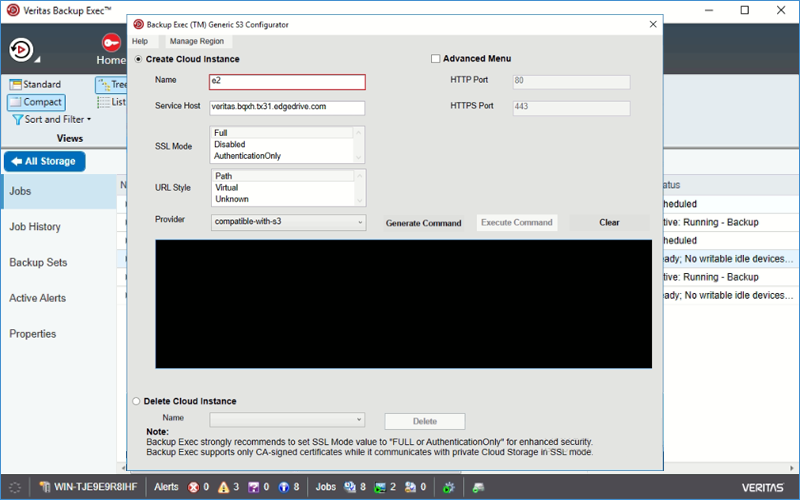Expand the Sort and Filter dropdown arrow
800x500 pixels.
point(89,119)
